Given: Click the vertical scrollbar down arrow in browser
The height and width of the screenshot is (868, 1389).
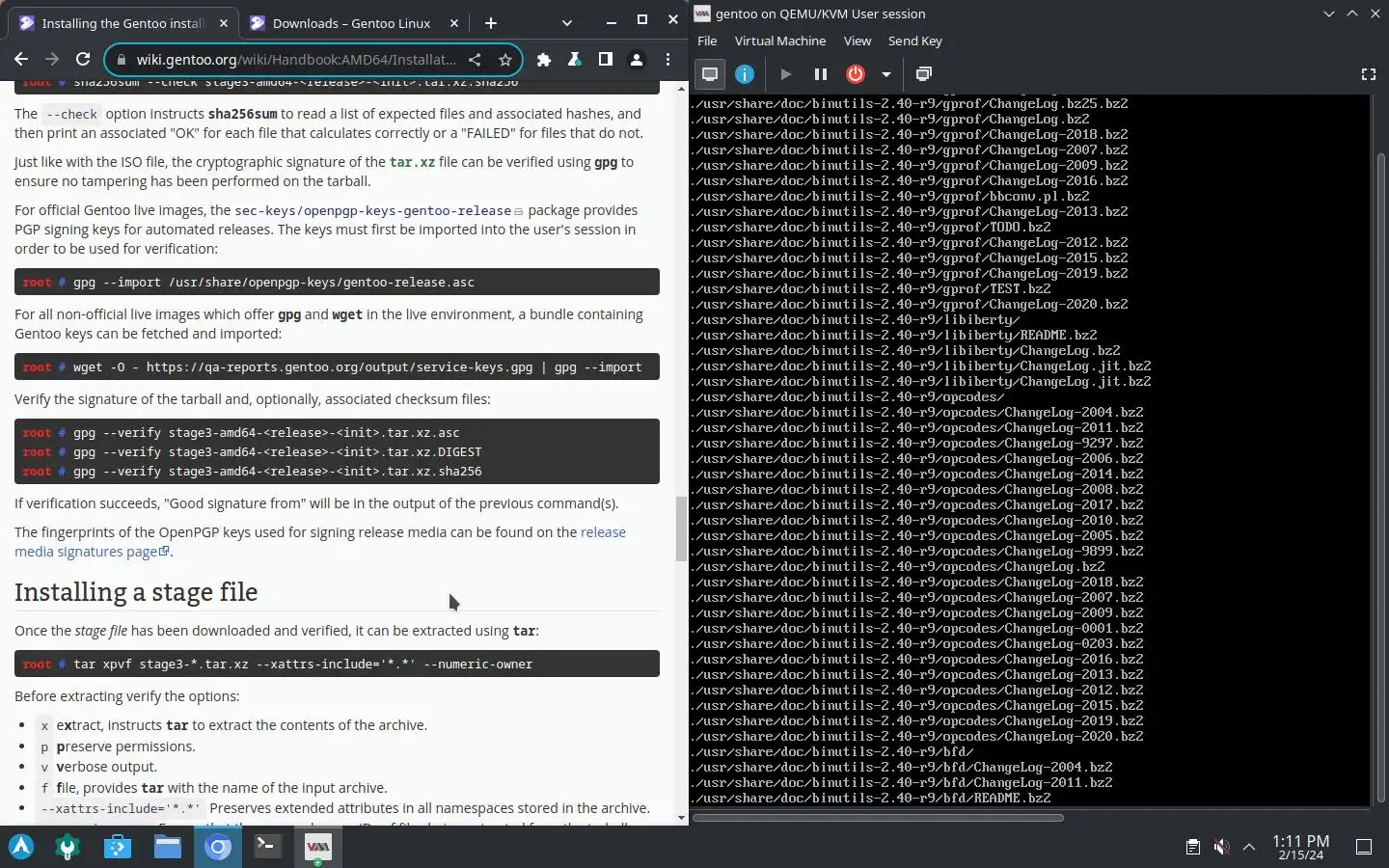Looking at the screenshot, I should click(681, 819).
